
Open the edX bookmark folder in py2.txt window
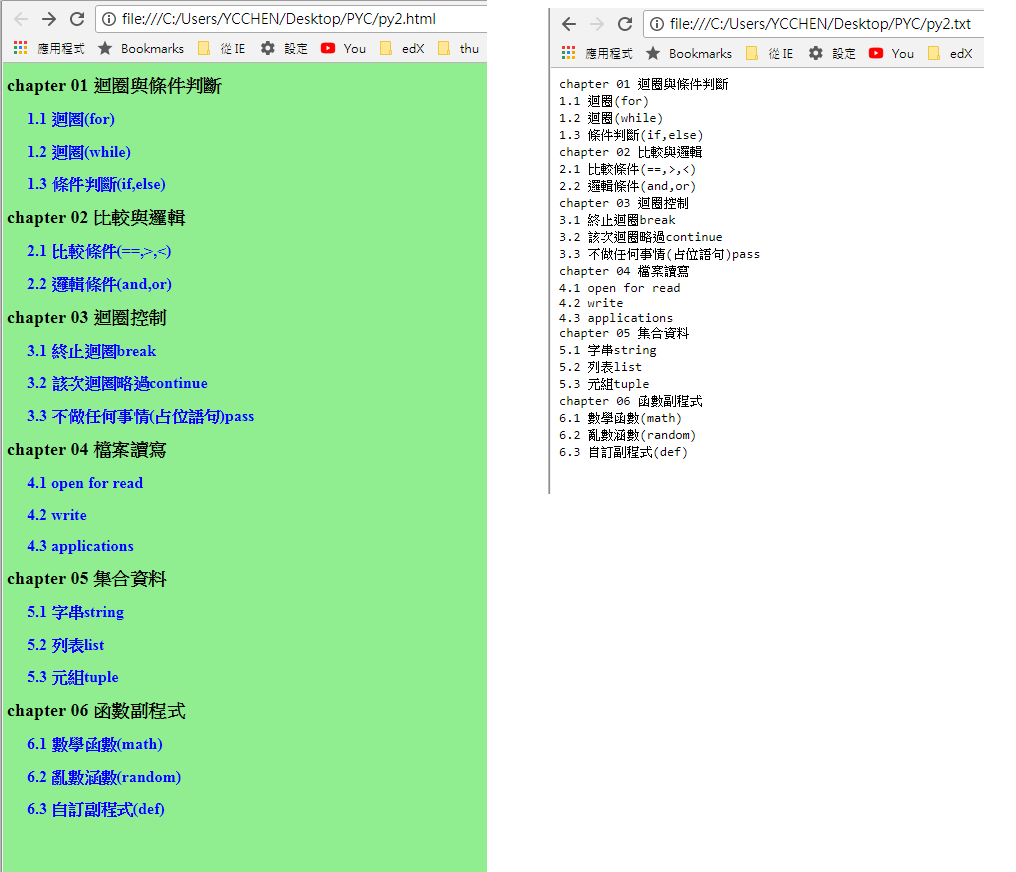pos(950,53)
